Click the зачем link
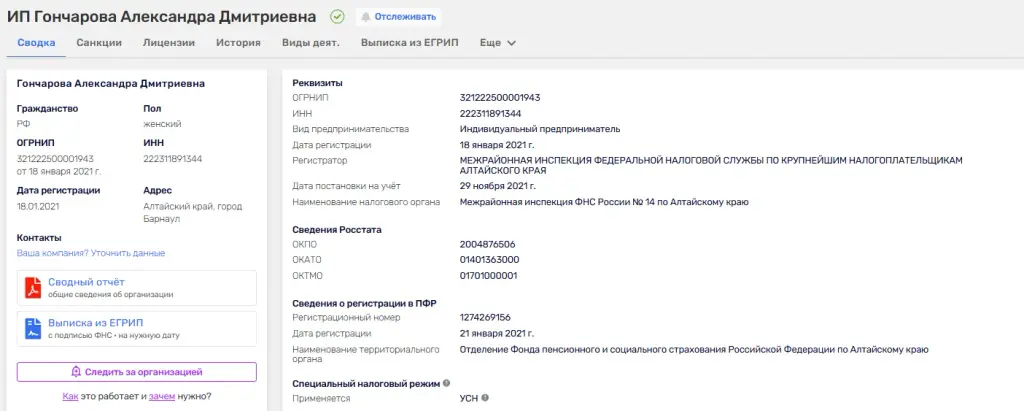Viewport: 1024px width, 411px height. point(162,396)
